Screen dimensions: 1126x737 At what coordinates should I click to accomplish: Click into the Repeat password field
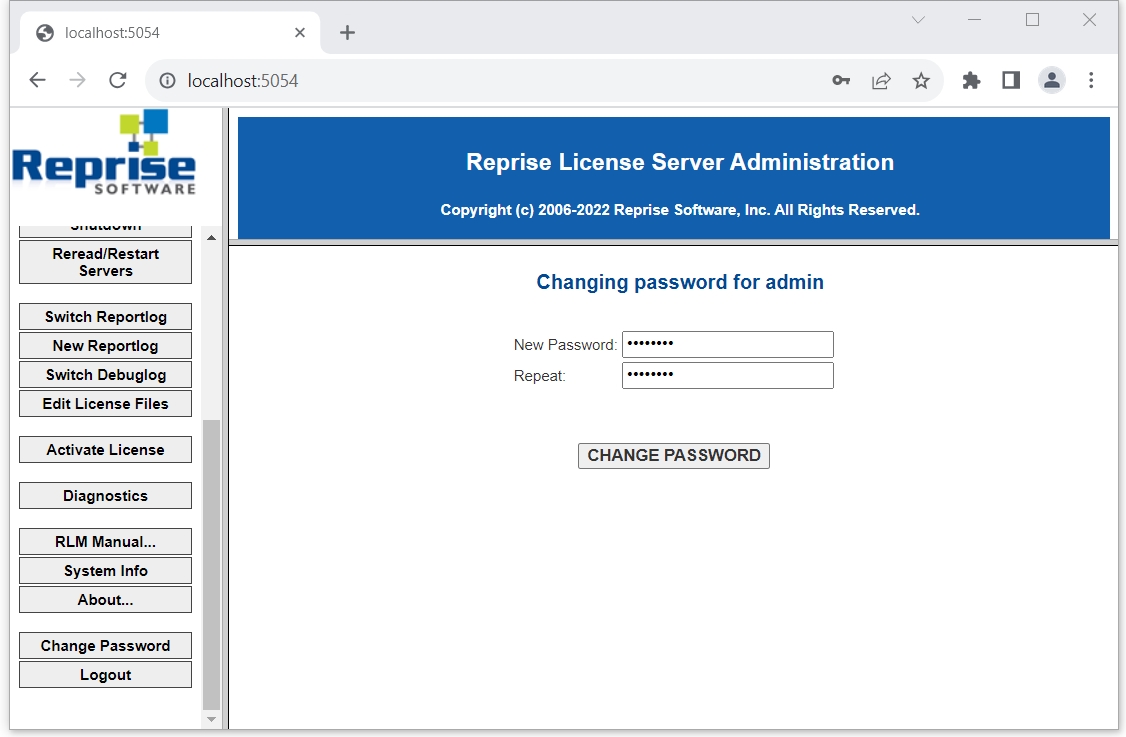pos(727,376)
